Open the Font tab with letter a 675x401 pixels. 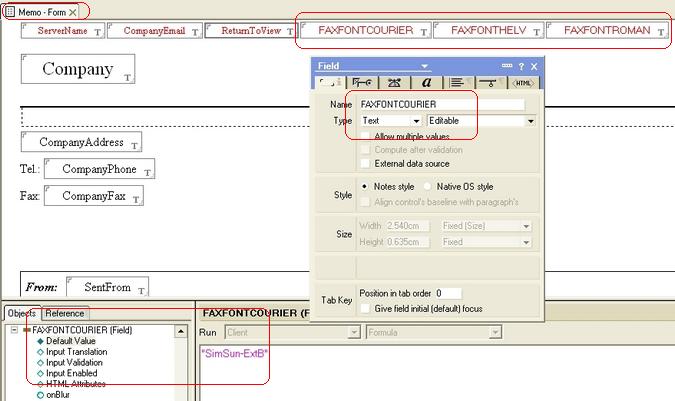point(427,83)
